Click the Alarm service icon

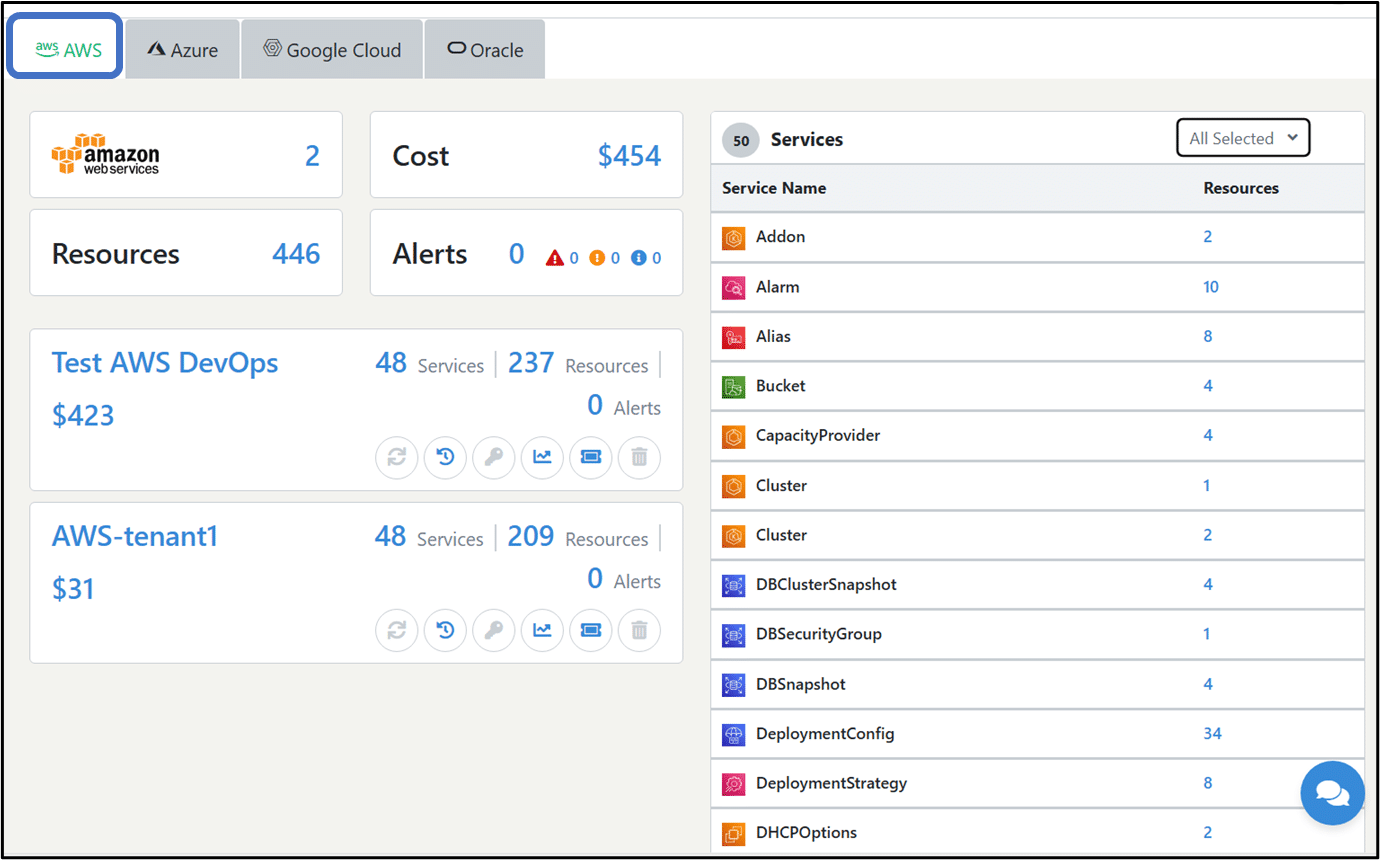[x=733, y=288]
